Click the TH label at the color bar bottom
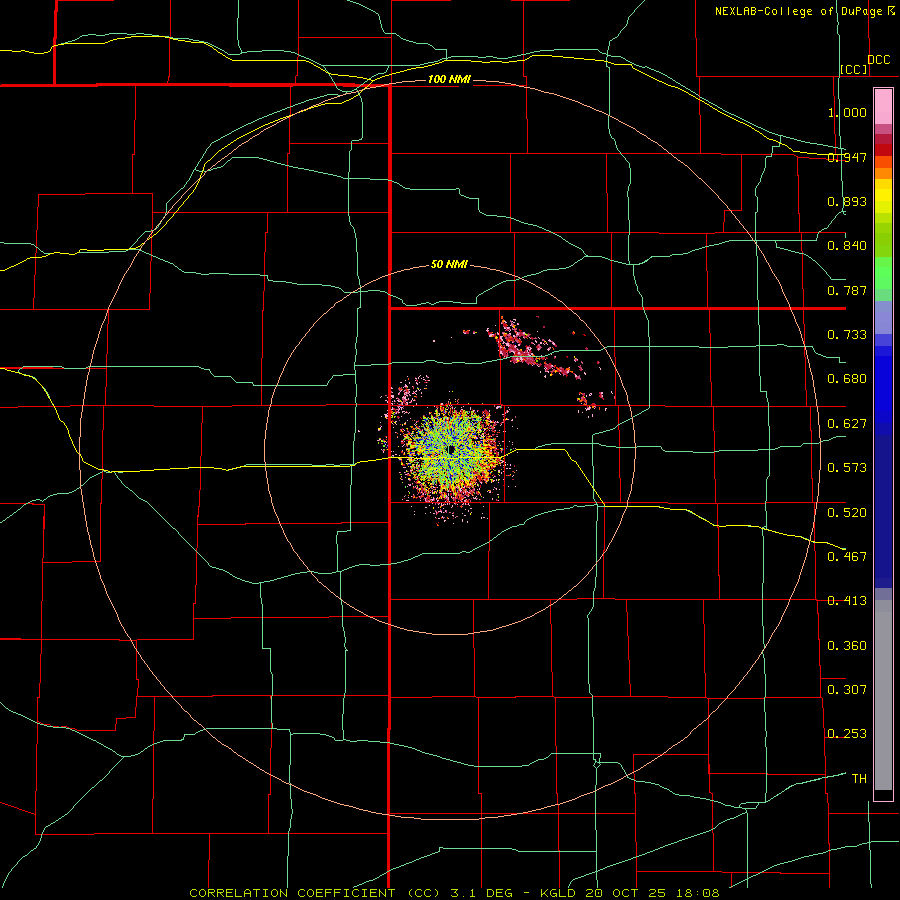The height and width of the screenshot is (900, 900). [859, 779]
